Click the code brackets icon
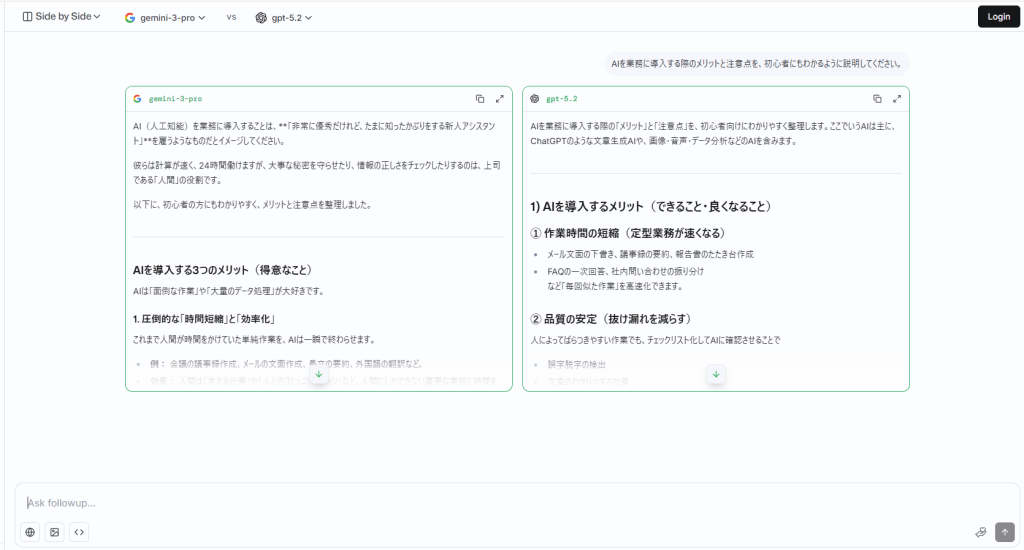This screenshot has height=550, width=1024. (x=80, y=532)
